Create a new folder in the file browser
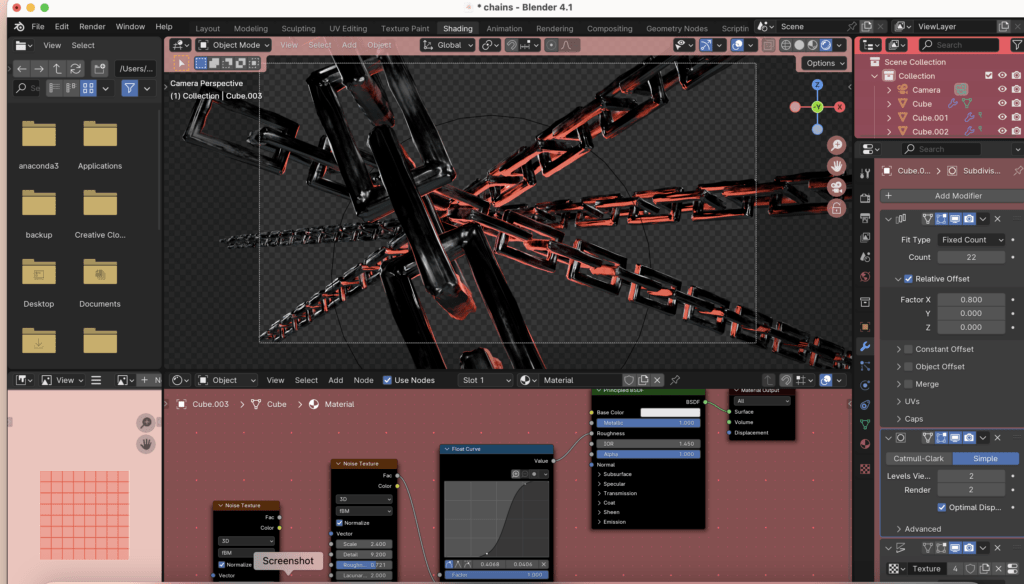Image resolution: width=1024 pixels, height=584 pixels. point(99,68)
